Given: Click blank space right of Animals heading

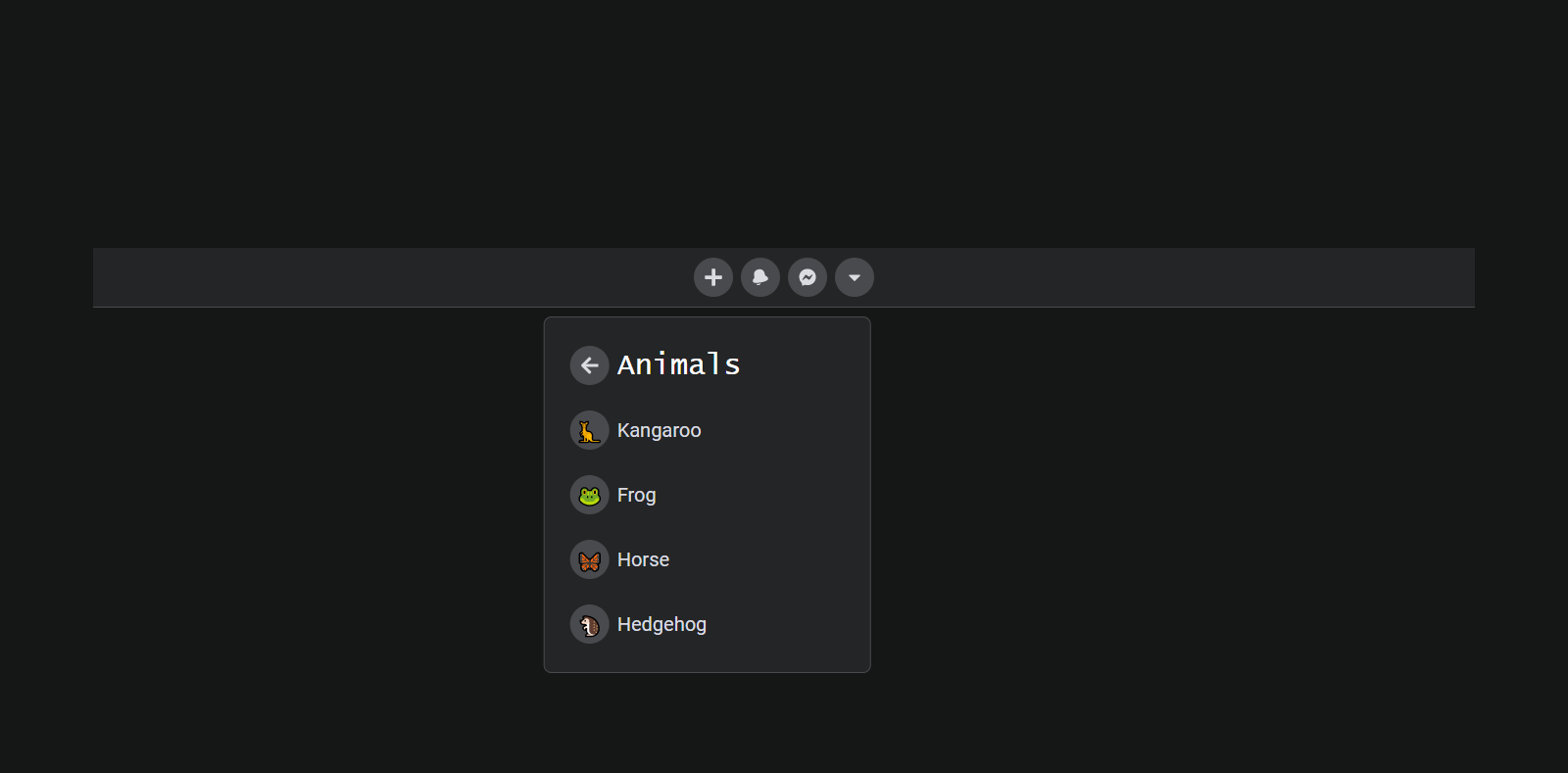Looking at the screenshot, I should 804,364.
